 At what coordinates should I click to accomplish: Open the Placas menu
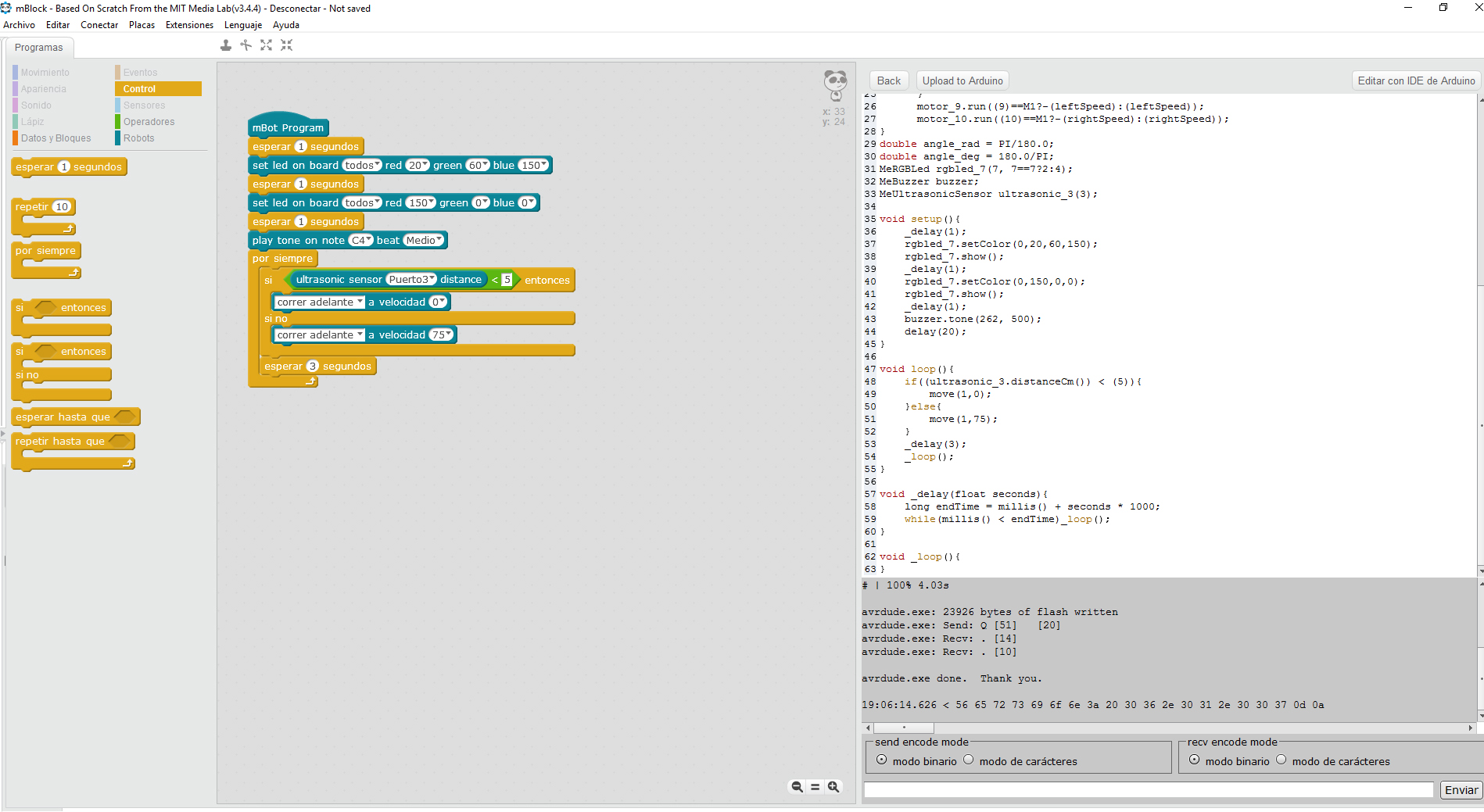click(x=142, y=25)
